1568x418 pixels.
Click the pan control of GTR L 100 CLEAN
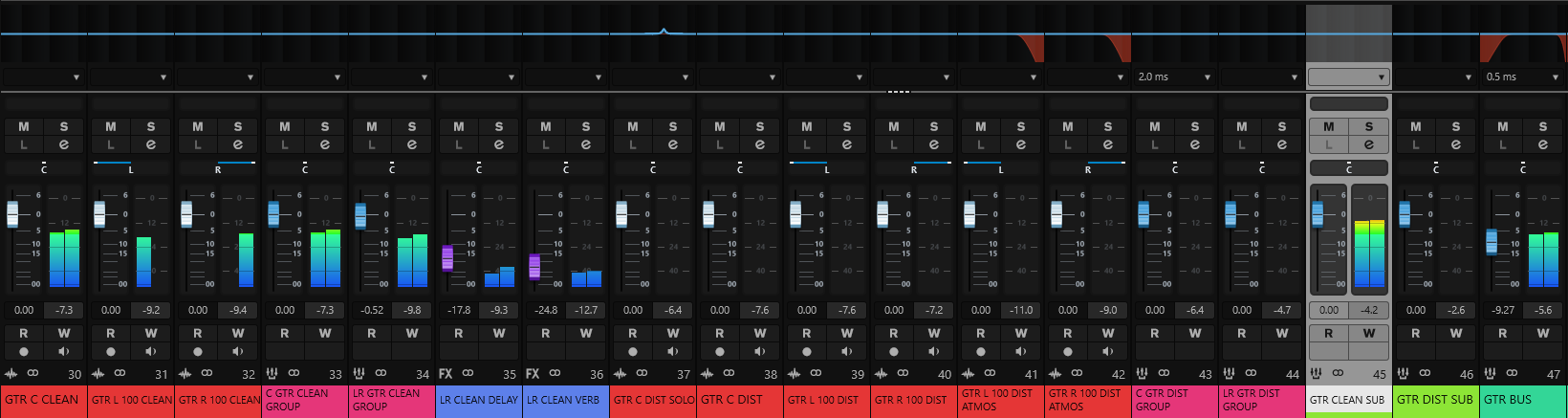point(131,167)
